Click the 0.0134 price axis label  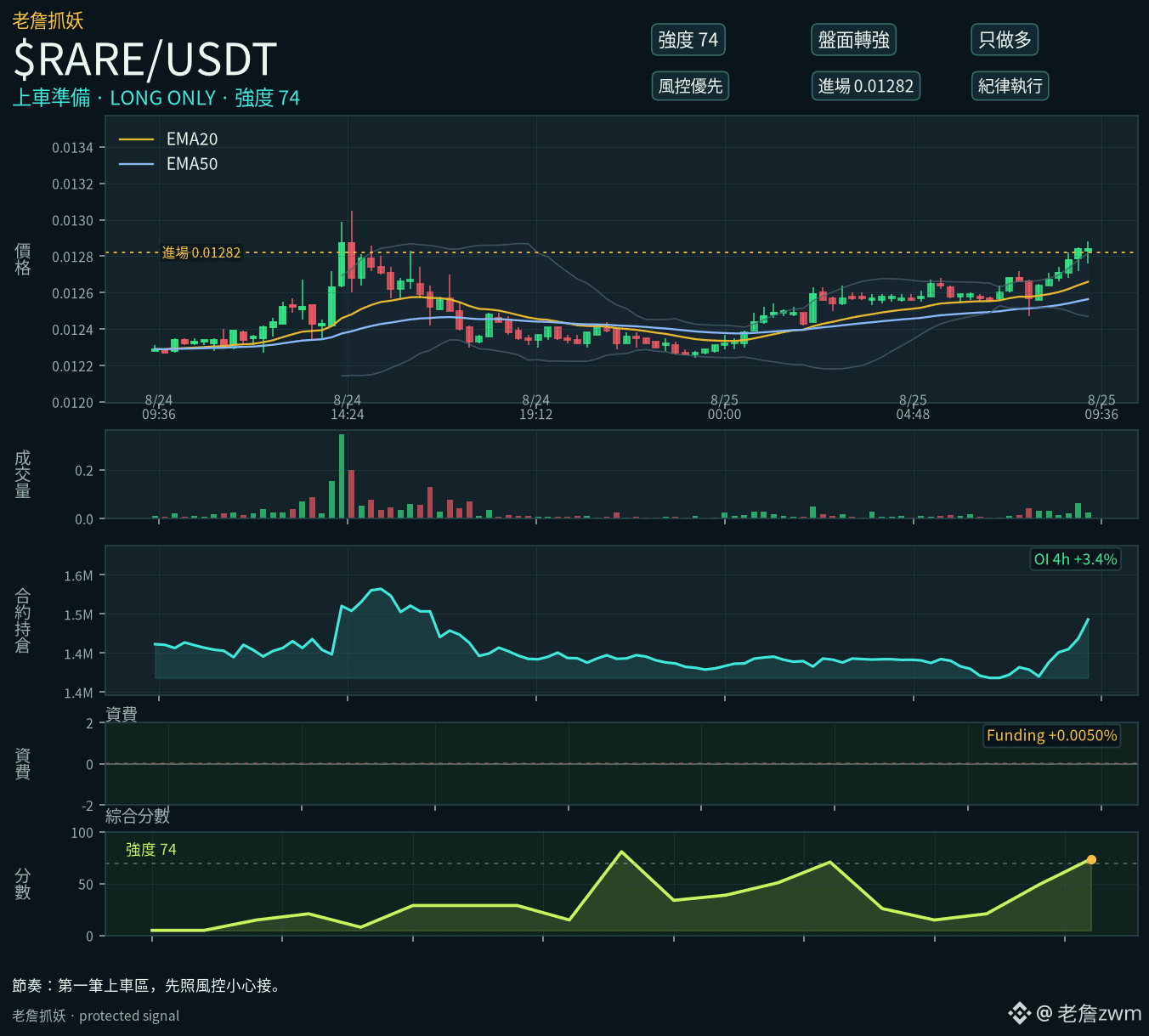click(x=72, y=148)
